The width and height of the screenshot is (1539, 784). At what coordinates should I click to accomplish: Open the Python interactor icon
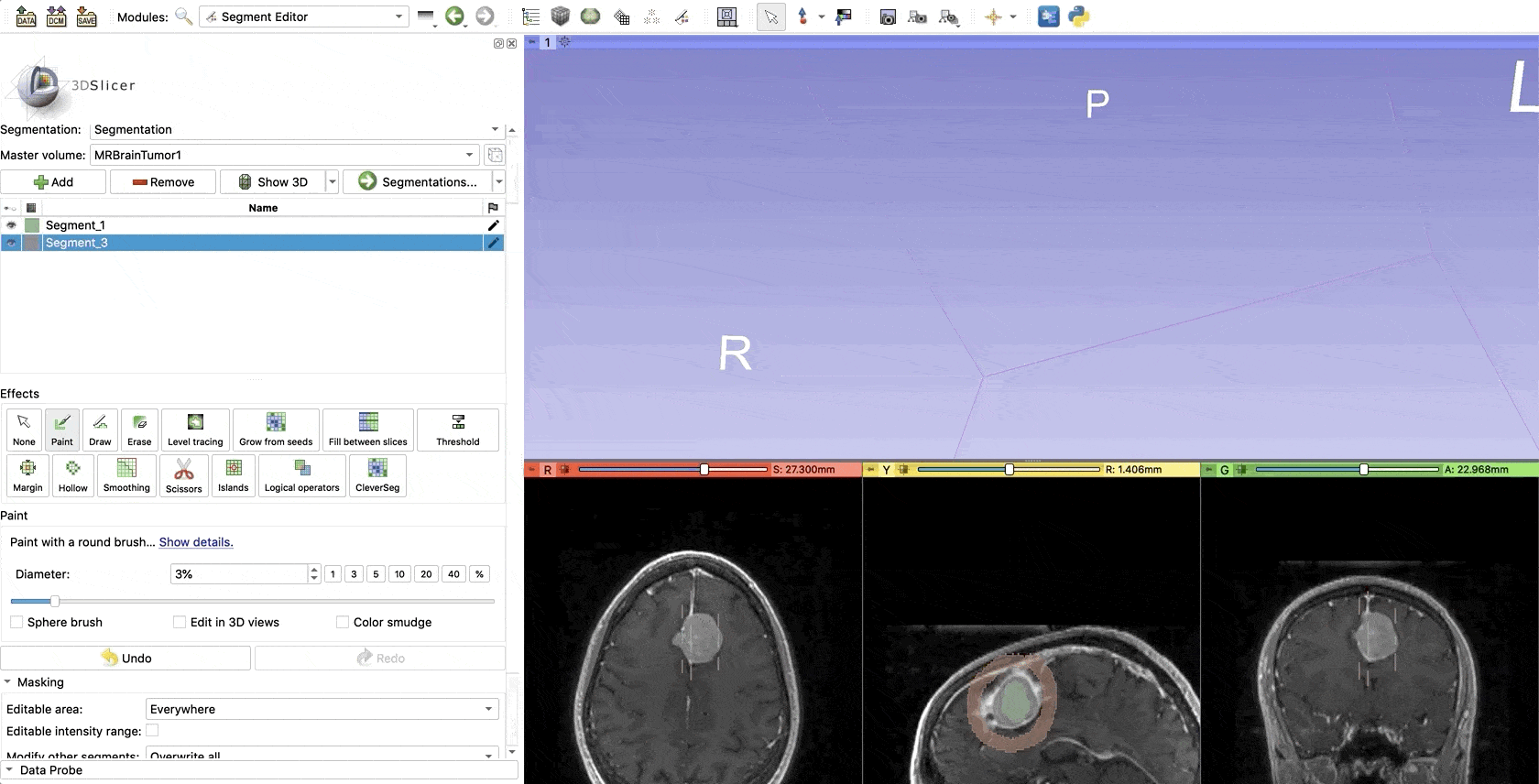pyautogui.click(x=1079, y=16)
